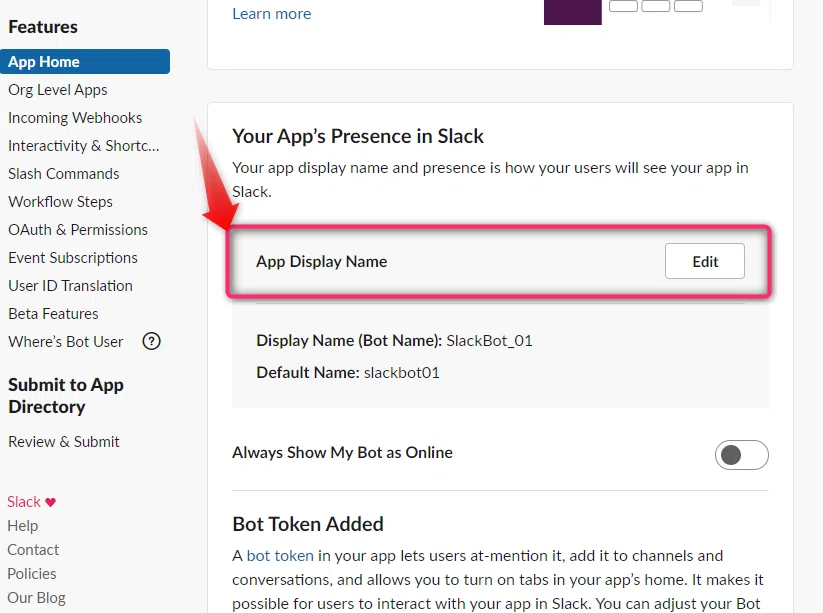This screenshot has height=613, width=823.
Task: Visit Our Blog footer link
Action: (x=36, y=598)
